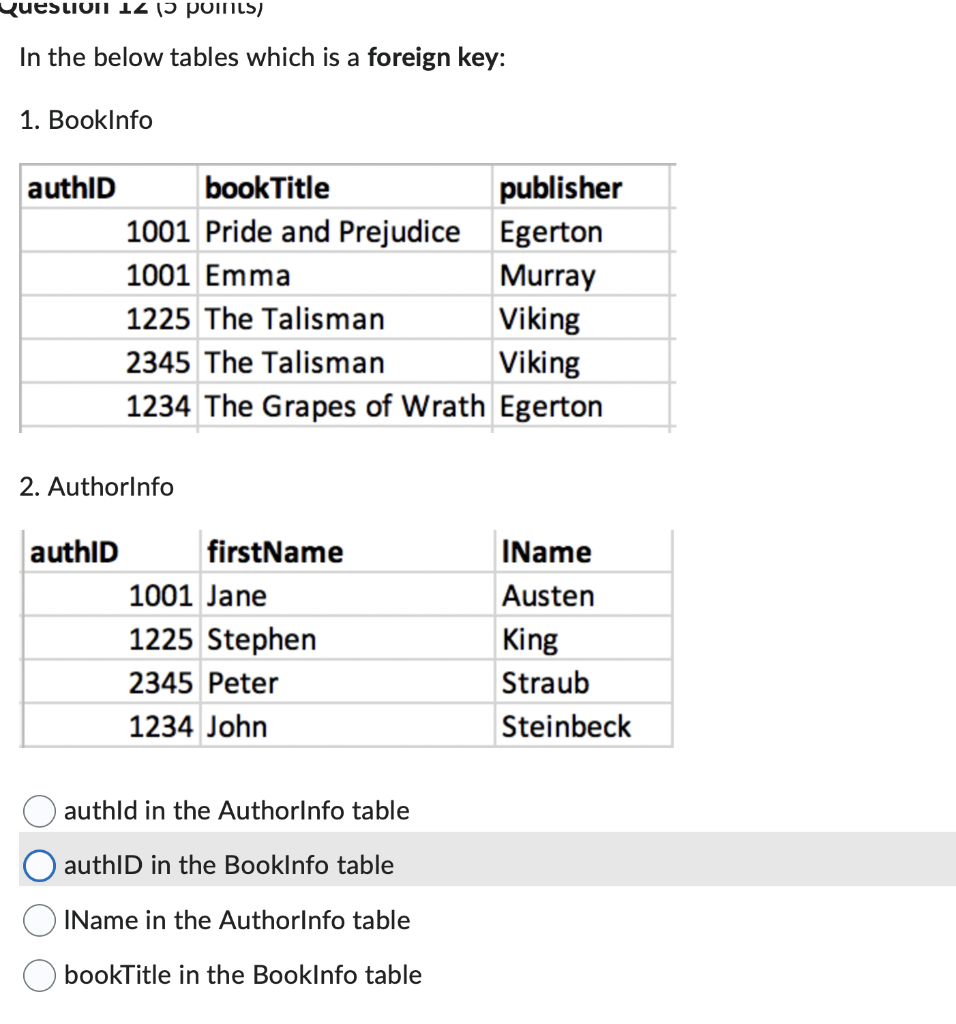956x1024 pixels.
Task: Click the publisher column header
Action: [x=561, y=187]
